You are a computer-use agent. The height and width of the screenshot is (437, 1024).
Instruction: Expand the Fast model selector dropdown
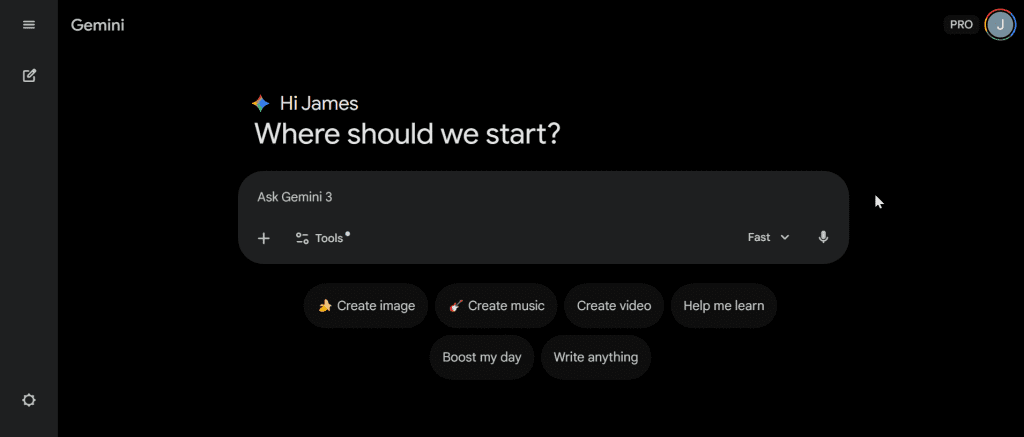pyautogui.click(x=768, y=237)
